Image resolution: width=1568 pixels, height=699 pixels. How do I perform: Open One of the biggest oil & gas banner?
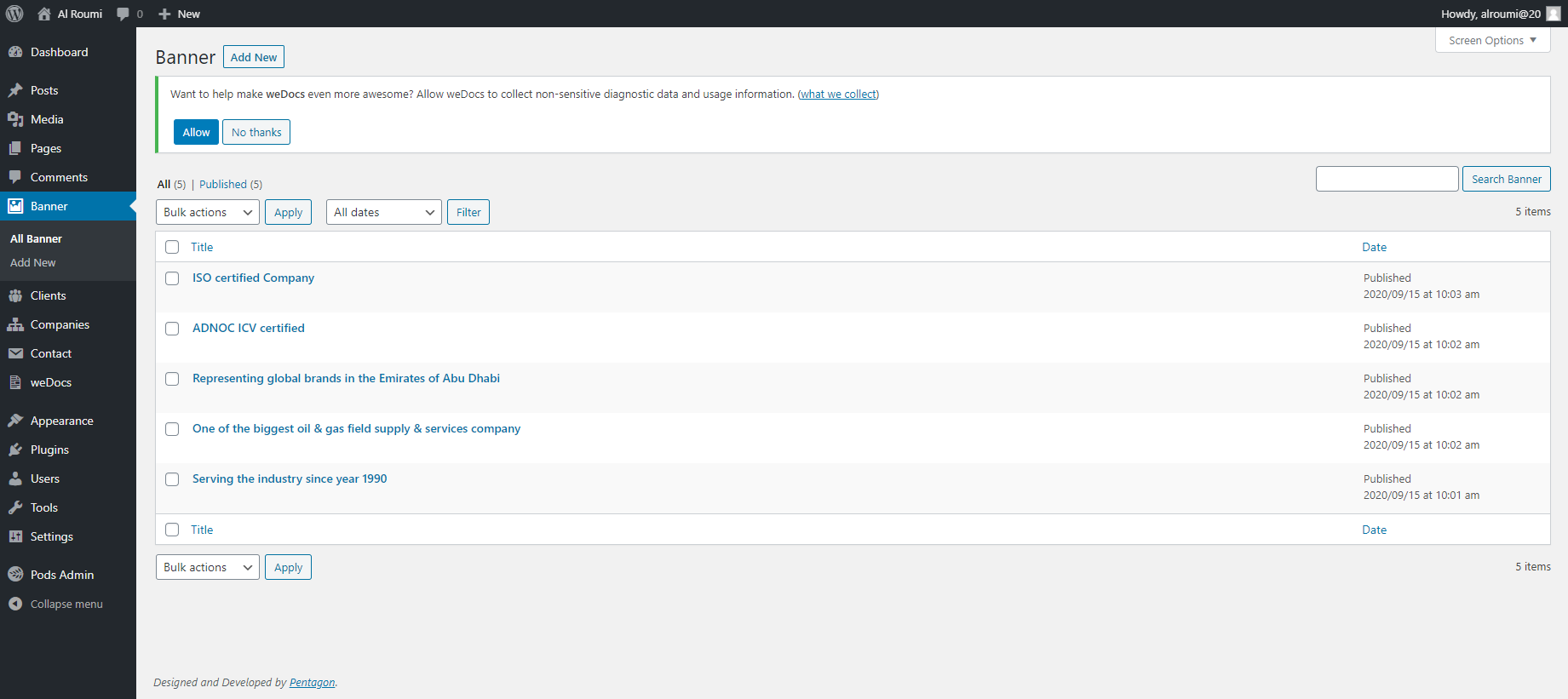356,428
